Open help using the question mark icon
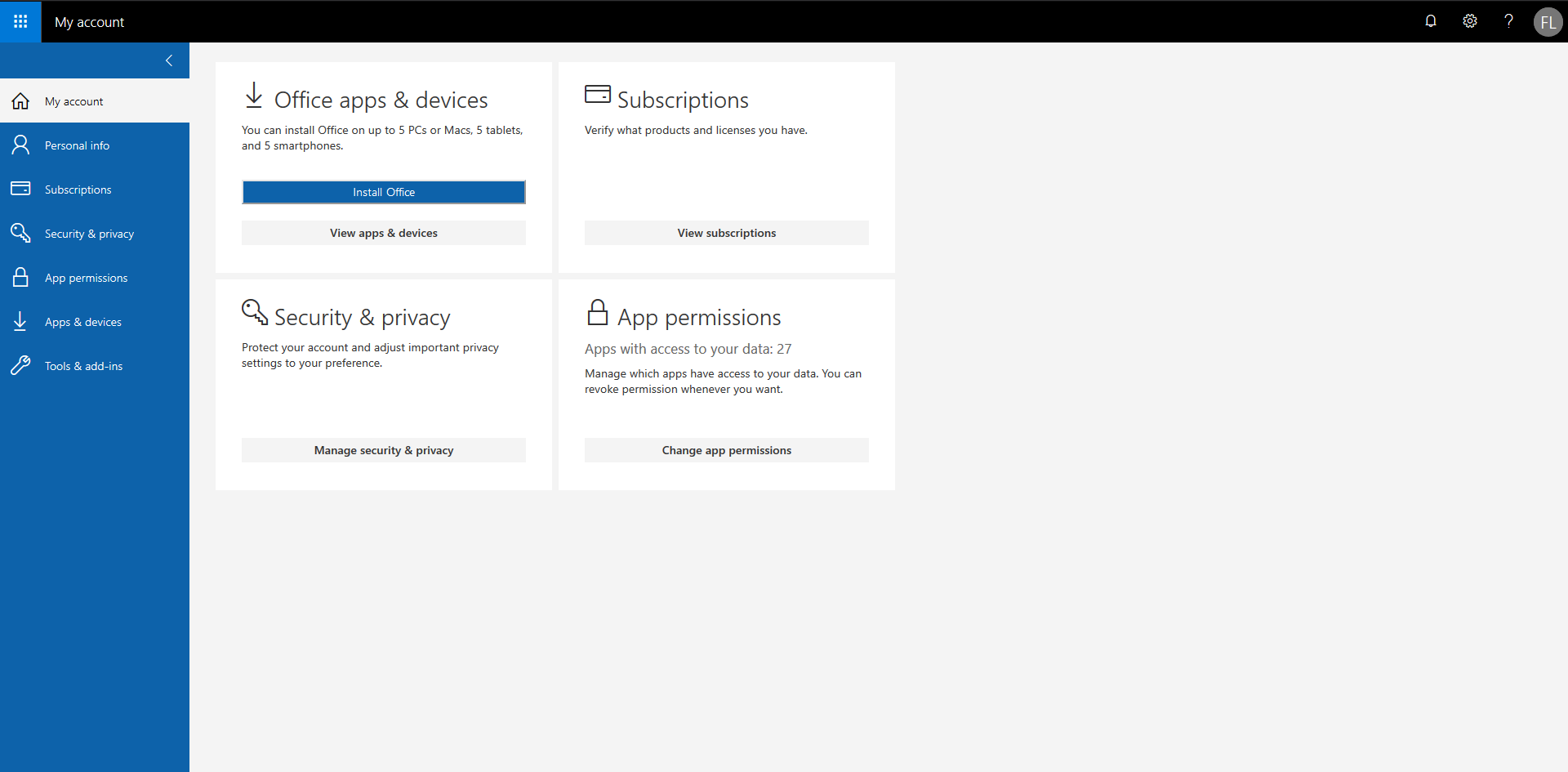The width and height of the screenshot is (1568, 772). click(1508, 21)
